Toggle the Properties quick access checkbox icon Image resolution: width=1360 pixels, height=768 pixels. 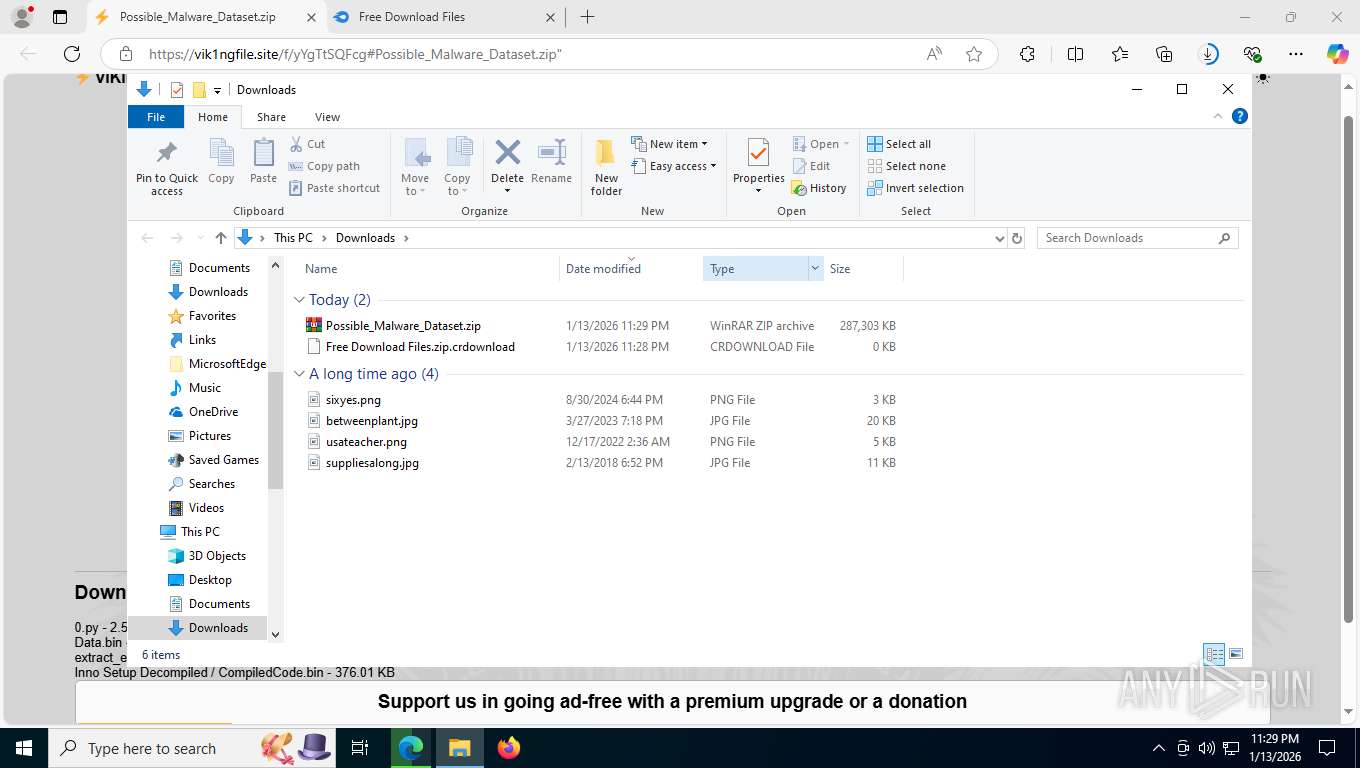177,90
